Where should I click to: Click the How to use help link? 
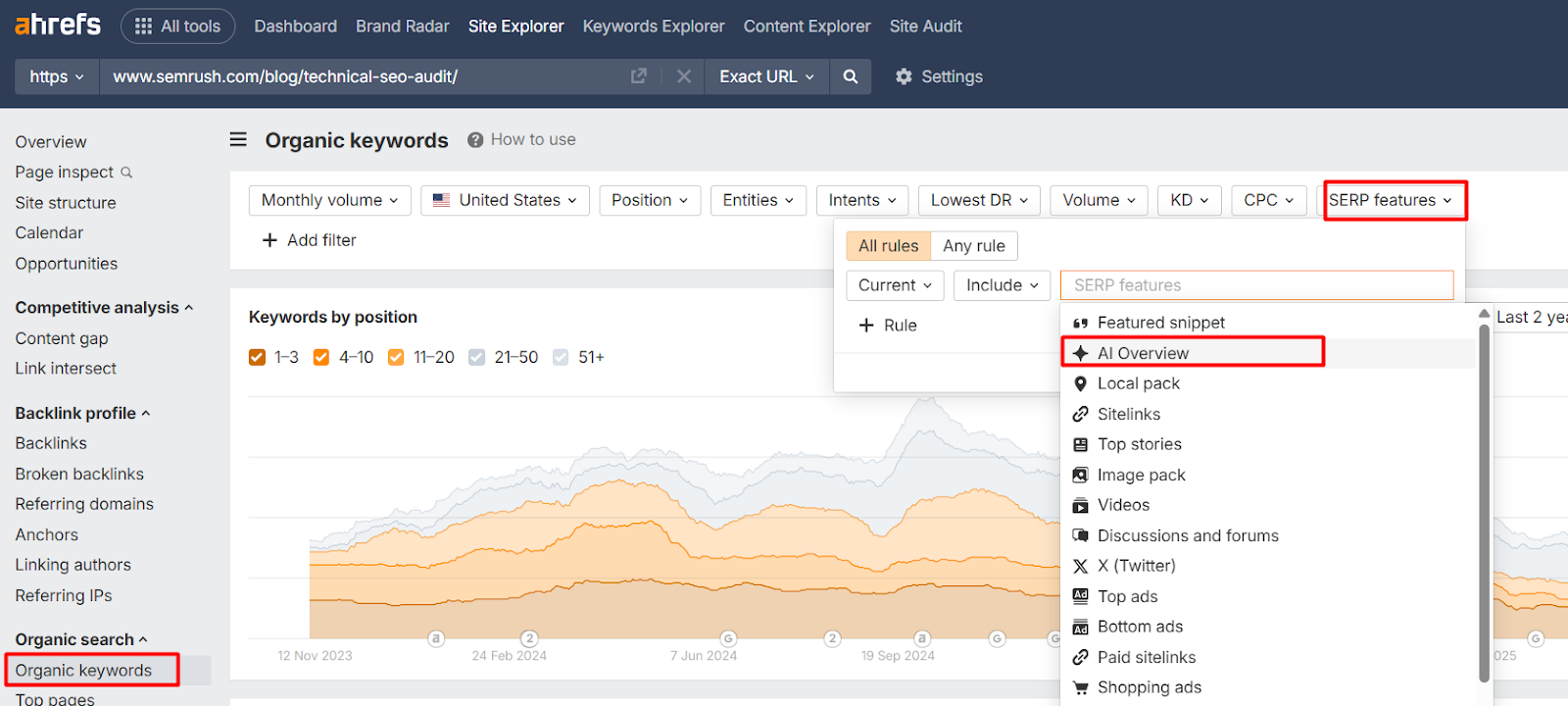click(522, 140)
